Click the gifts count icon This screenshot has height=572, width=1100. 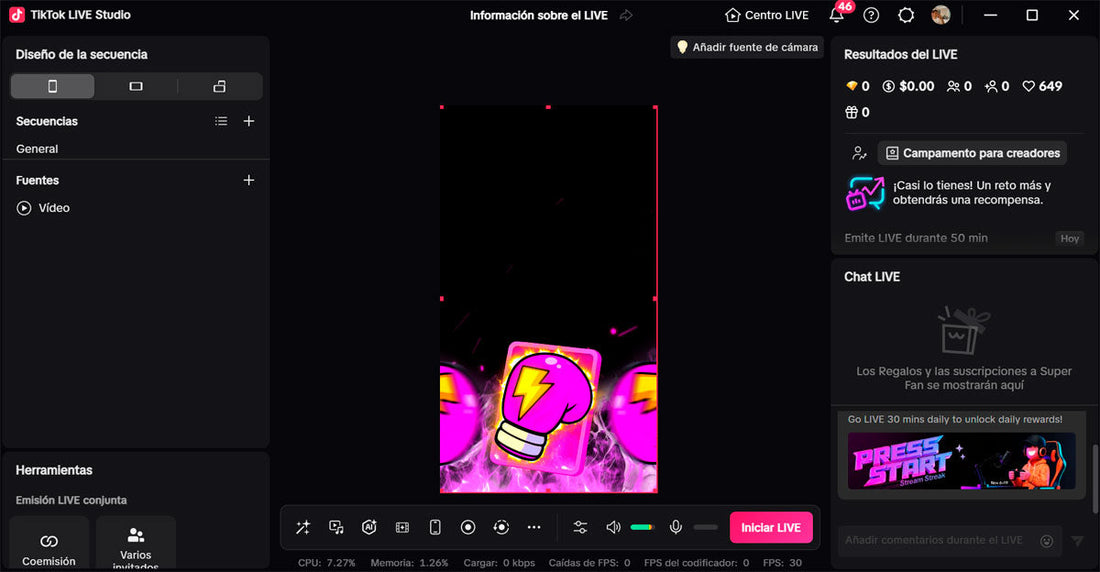(x=851, y=112)
